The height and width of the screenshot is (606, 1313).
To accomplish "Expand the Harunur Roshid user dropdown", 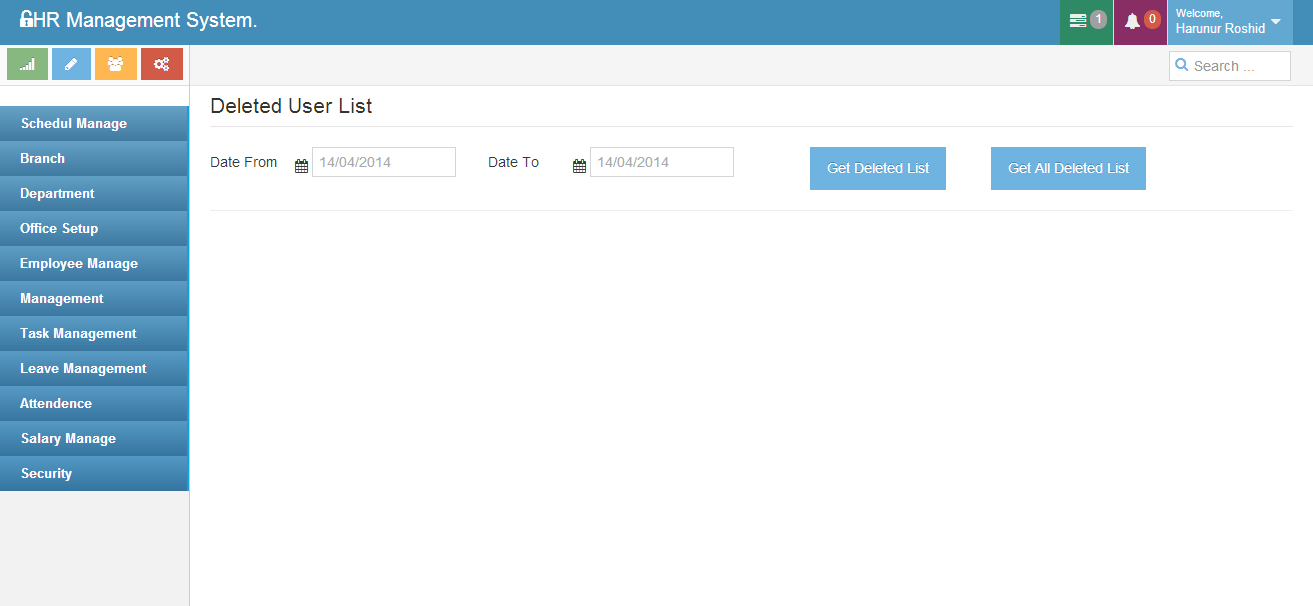I will pos(1229,22).
